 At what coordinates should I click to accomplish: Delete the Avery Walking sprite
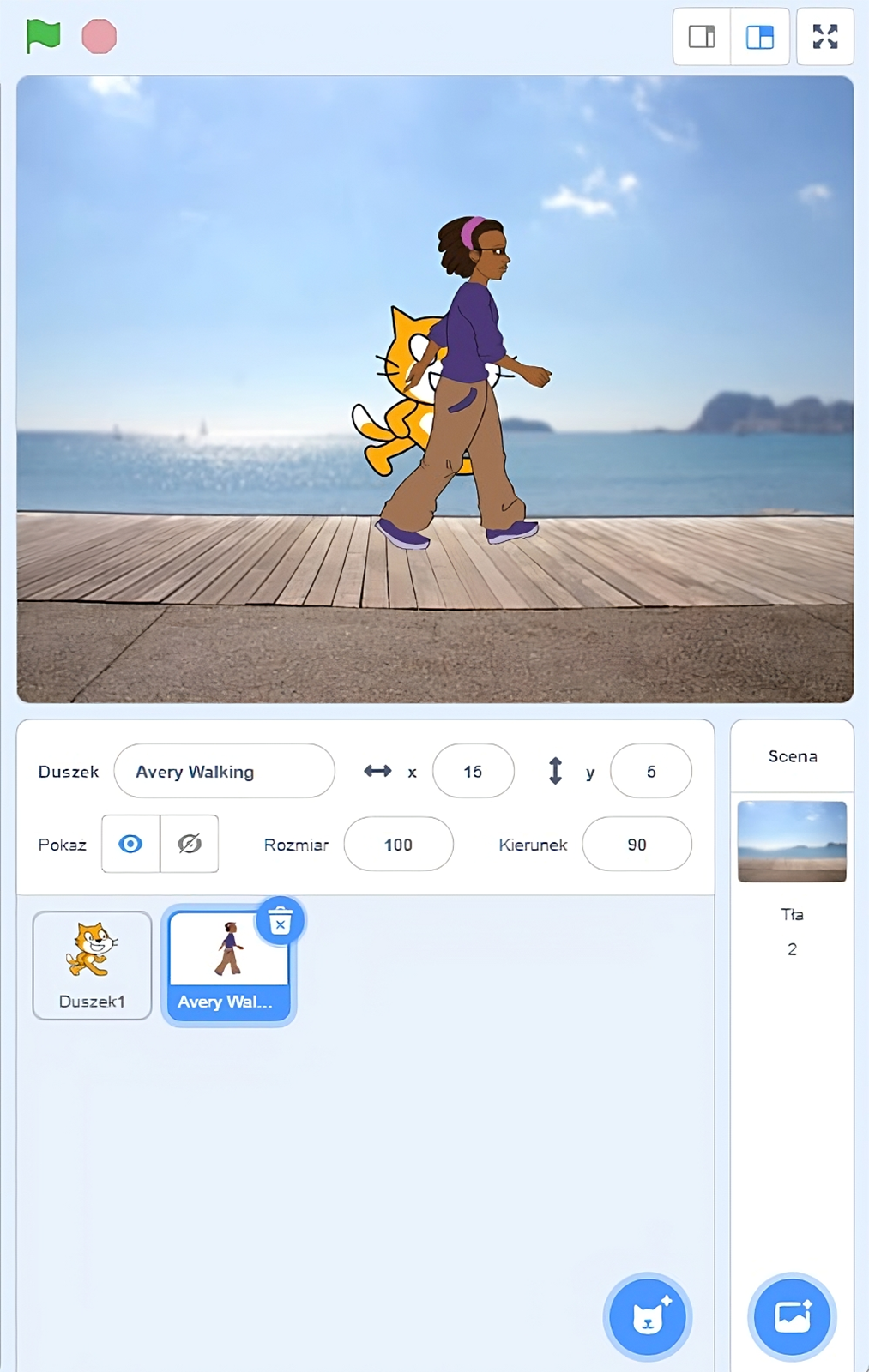281,921
